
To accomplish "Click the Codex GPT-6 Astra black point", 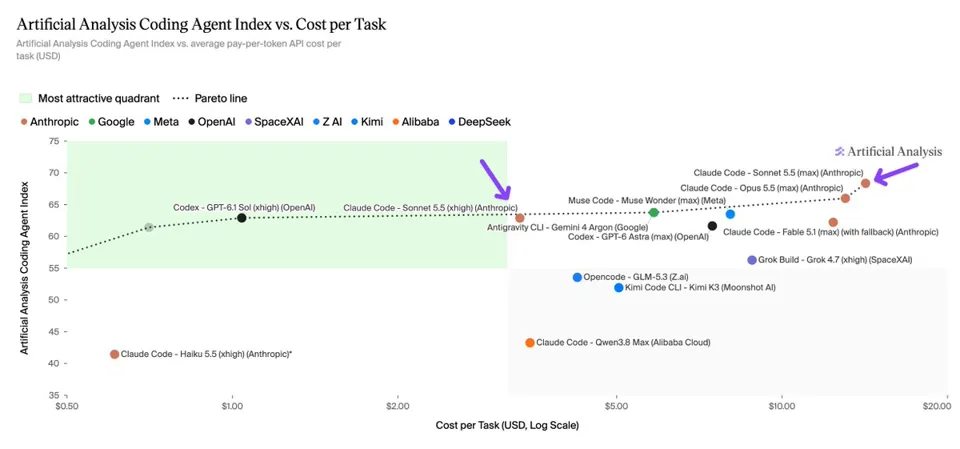I will 712,226.
